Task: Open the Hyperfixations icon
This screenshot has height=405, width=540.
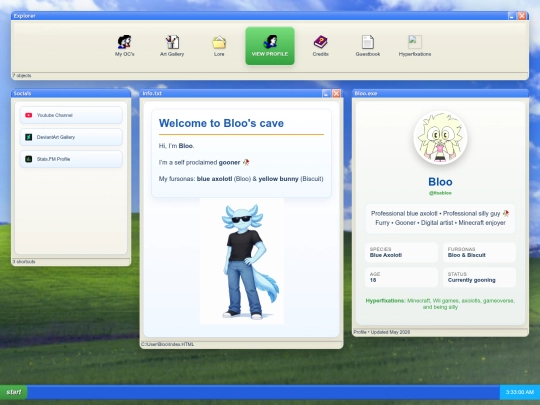Action: click(x=415, y=45)
